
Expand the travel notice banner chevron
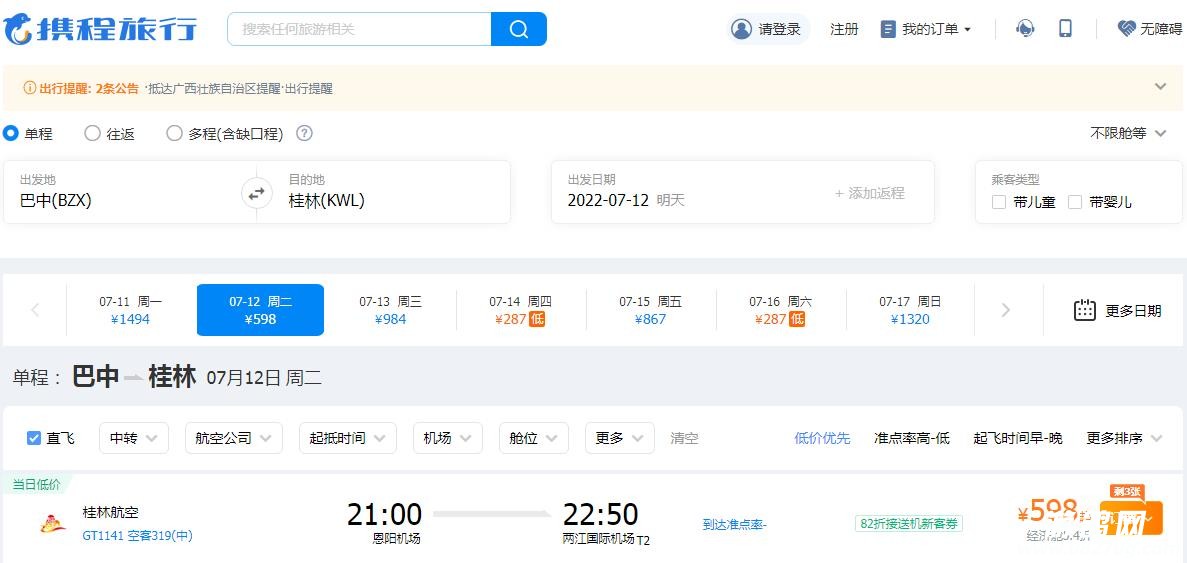pos(1160,87)
